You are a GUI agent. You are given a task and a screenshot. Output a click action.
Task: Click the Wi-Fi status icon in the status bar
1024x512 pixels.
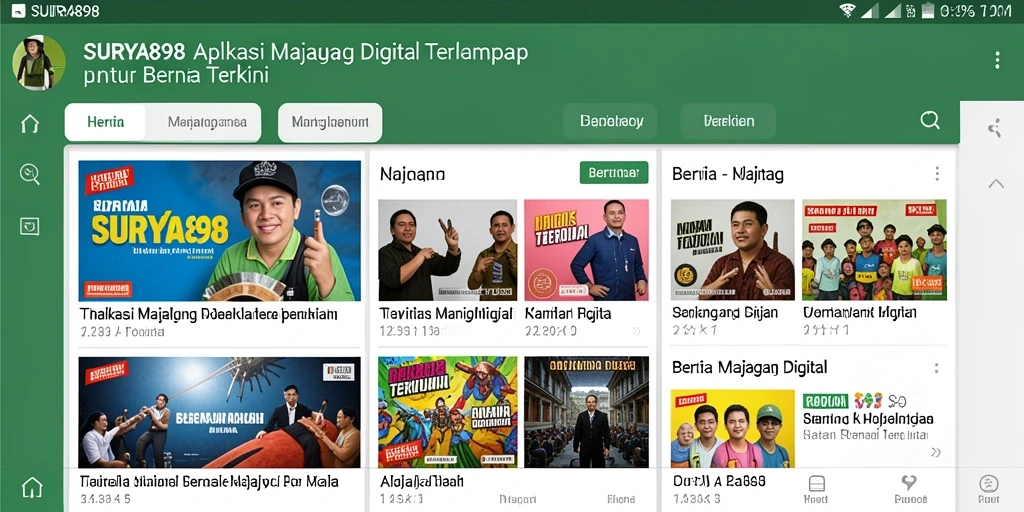[848, 10]
